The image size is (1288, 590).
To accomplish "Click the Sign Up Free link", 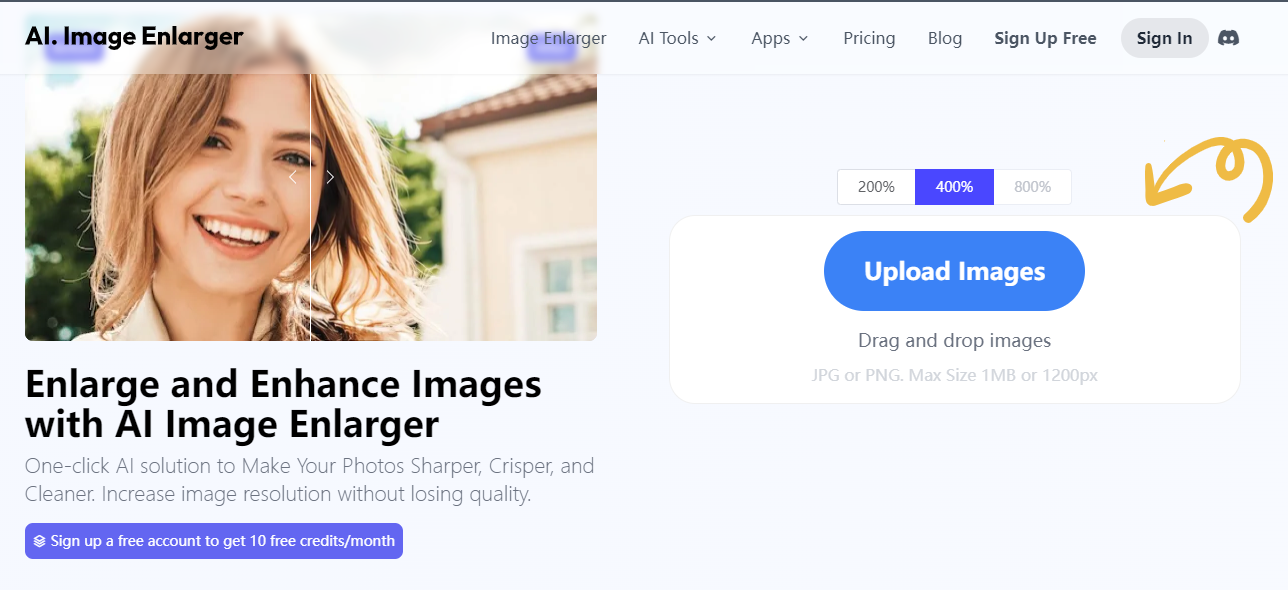I will pyautogui.click(x=1045, y=38).
